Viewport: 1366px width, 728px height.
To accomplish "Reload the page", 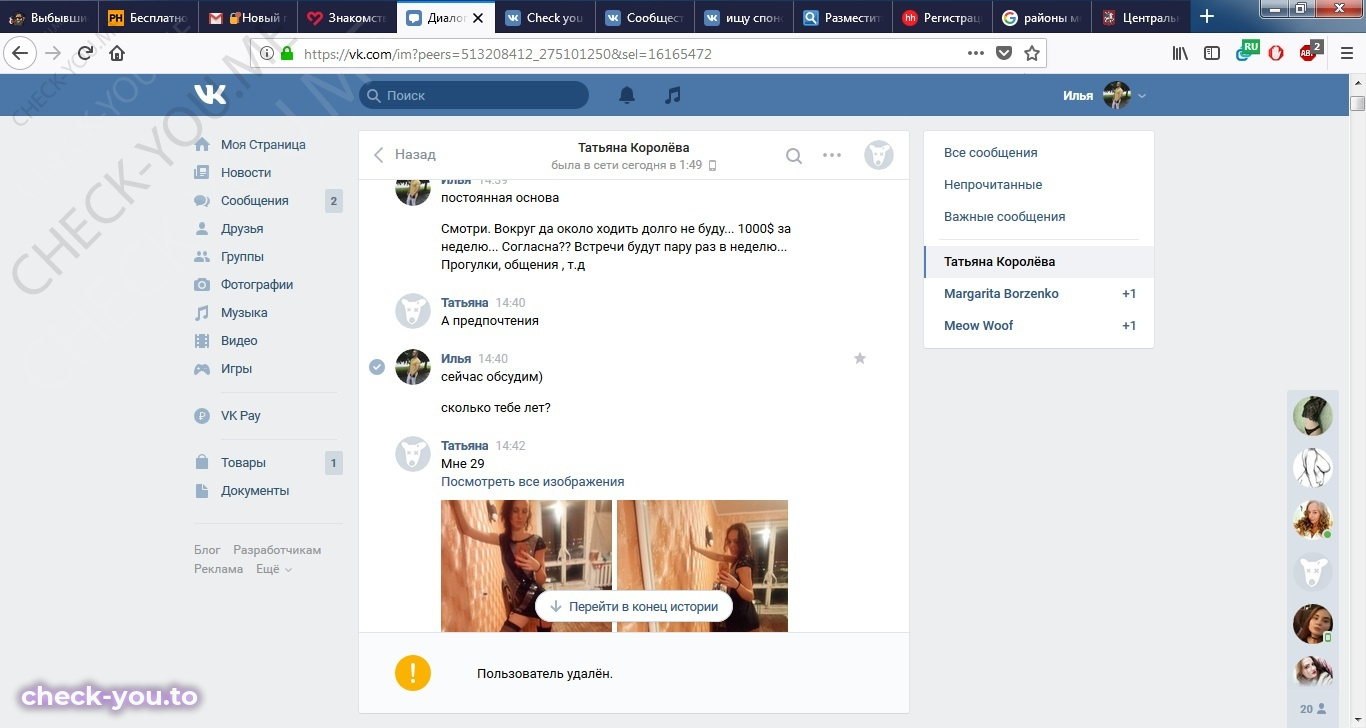I will pyautogui.click(x=85, y=53).
